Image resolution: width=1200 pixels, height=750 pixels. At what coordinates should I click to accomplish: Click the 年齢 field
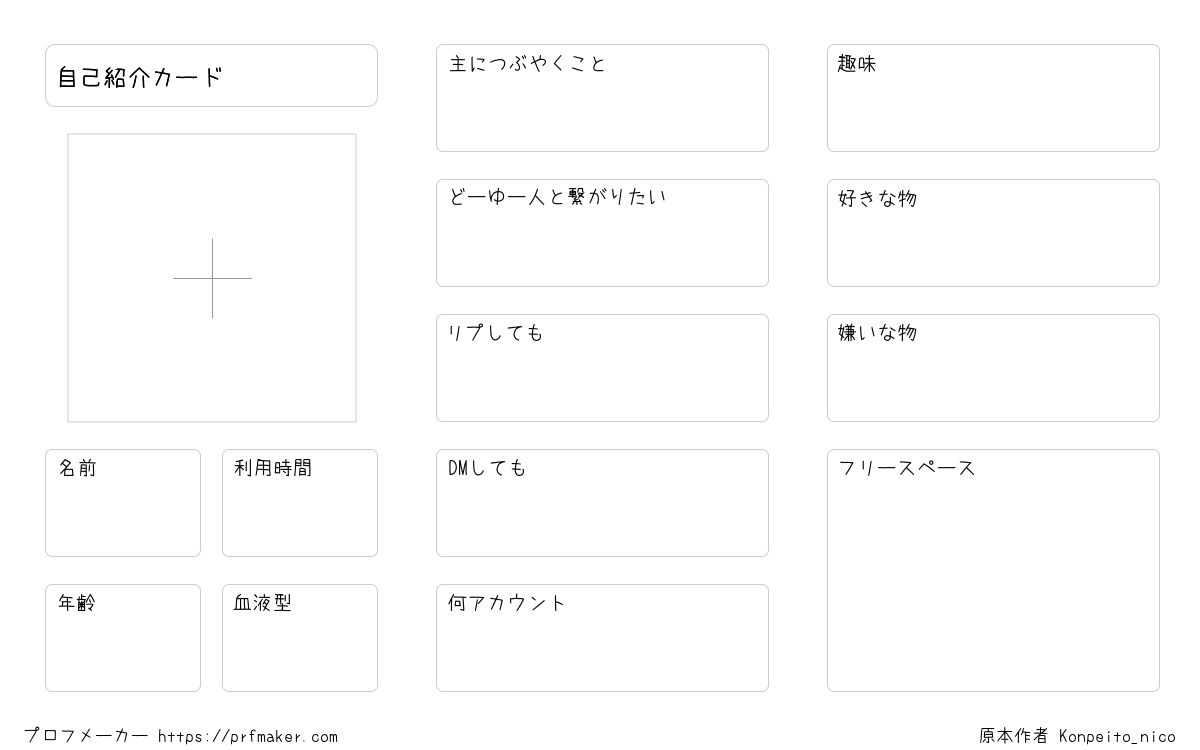[123, 638]
